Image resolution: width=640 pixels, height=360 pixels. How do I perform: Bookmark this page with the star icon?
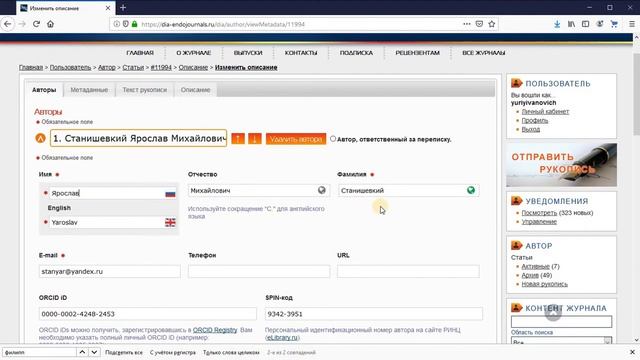pyautogui.click(x=492, y=24)
